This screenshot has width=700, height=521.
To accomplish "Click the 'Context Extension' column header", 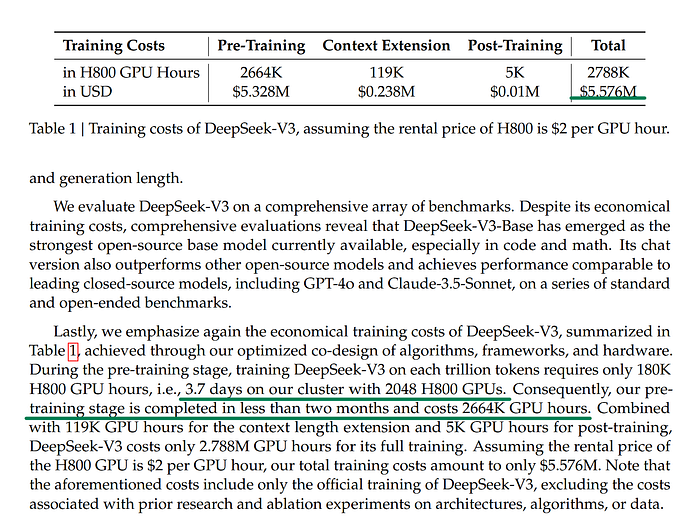I will 386,46.
